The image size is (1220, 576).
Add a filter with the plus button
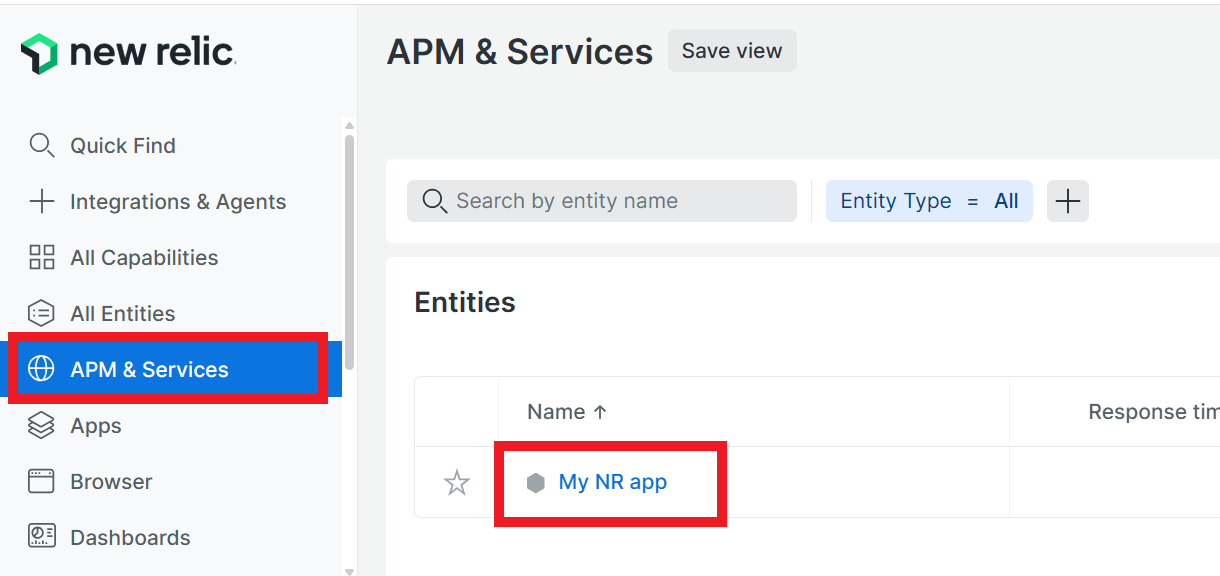coord(1068,201)
